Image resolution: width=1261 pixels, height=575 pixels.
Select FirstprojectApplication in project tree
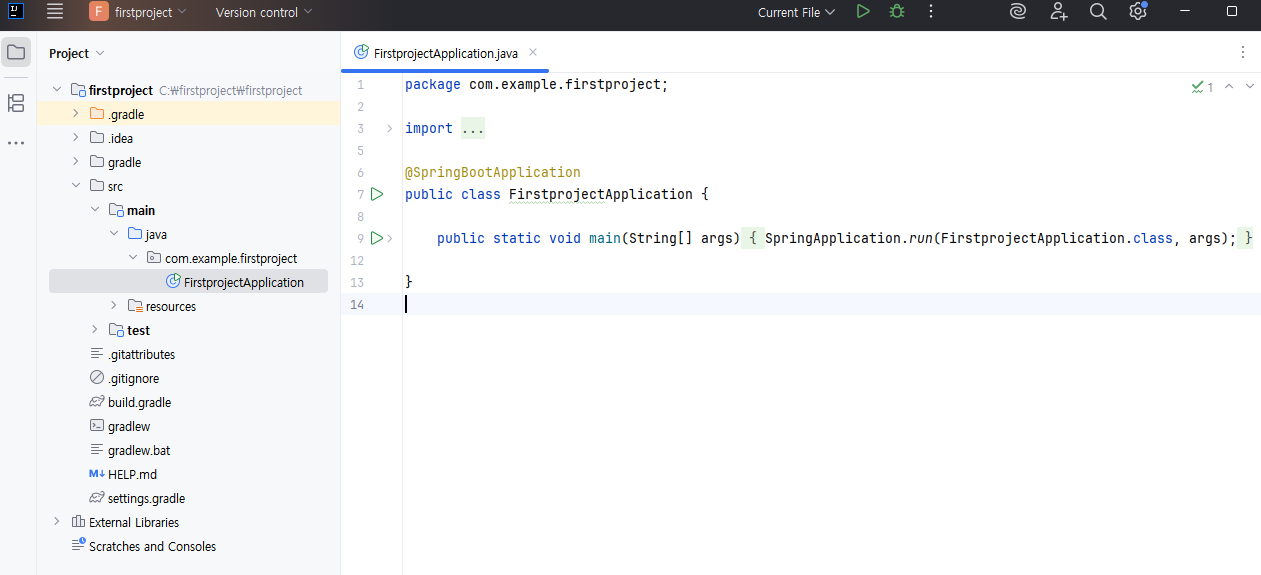[188, 282]
